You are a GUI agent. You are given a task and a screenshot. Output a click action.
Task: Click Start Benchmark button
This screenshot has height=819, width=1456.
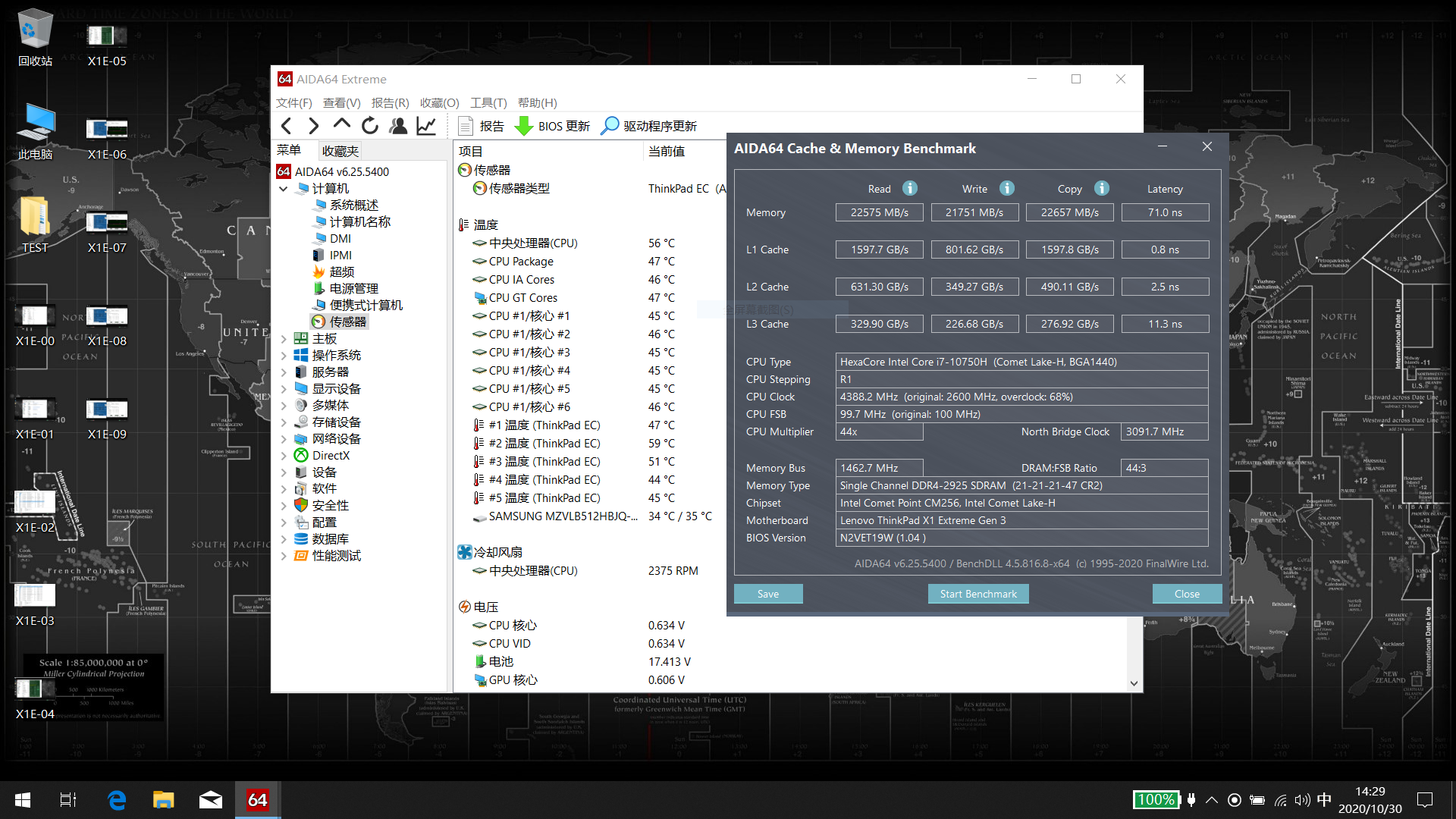tap(978, 594)
